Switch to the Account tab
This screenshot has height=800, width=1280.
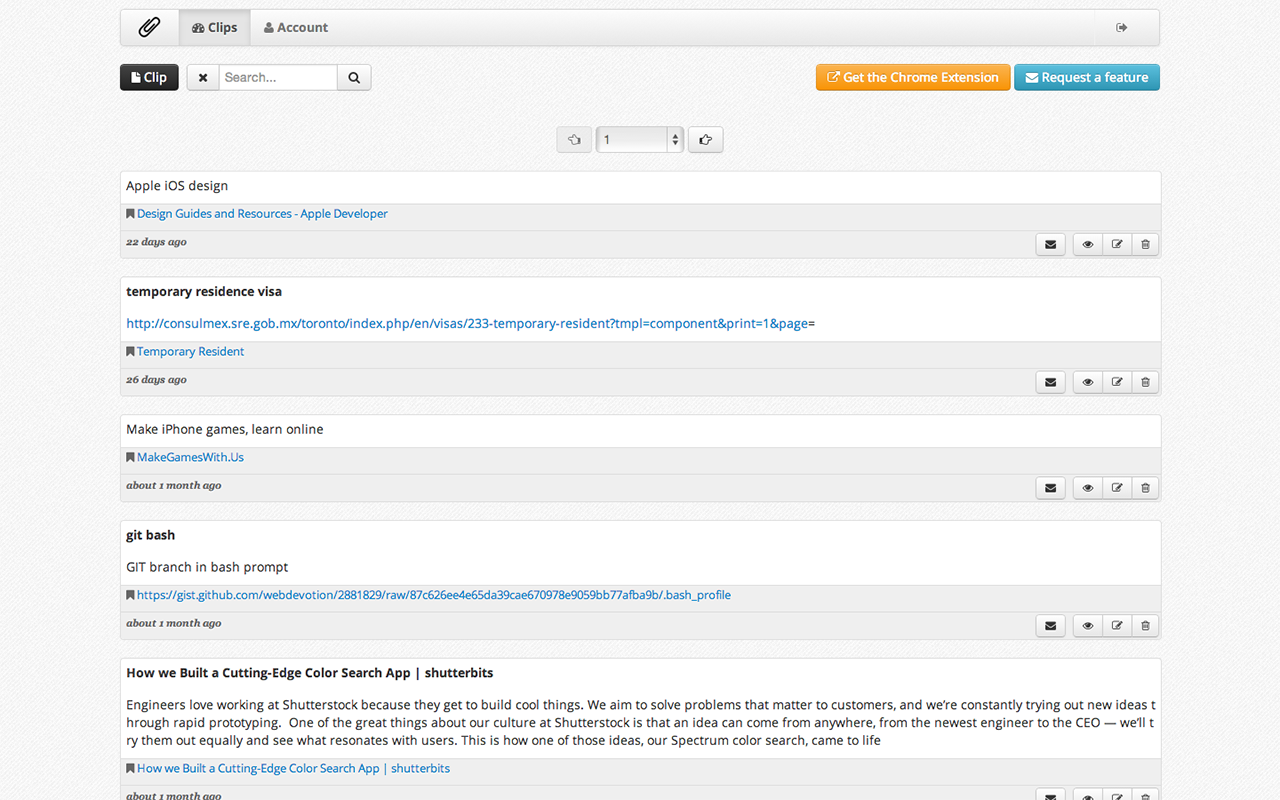[x=296, y=28]
